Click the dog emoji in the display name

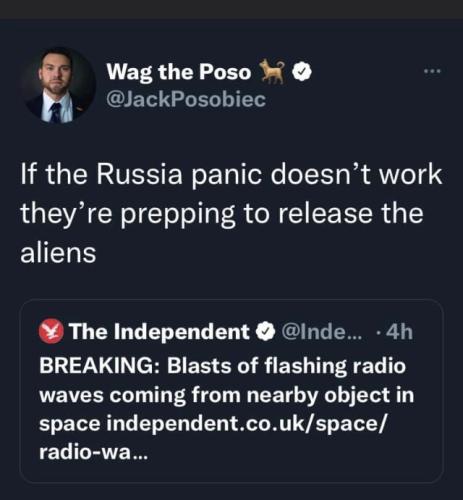[272, 71]
